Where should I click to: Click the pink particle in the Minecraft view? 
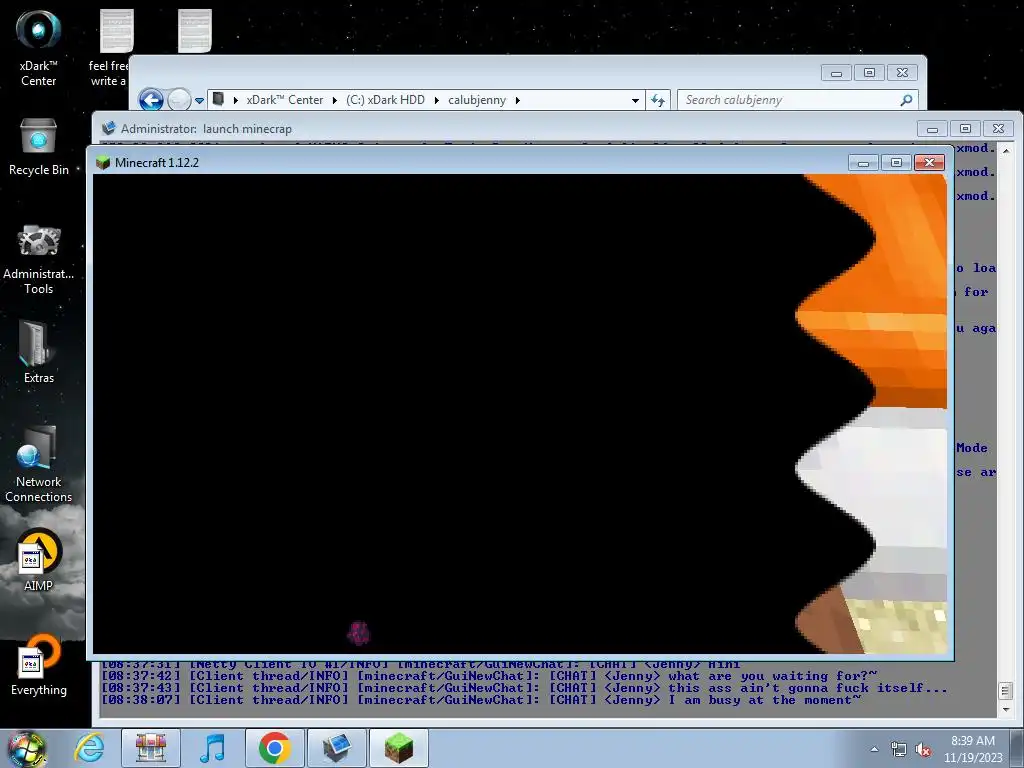pos(359,633)
